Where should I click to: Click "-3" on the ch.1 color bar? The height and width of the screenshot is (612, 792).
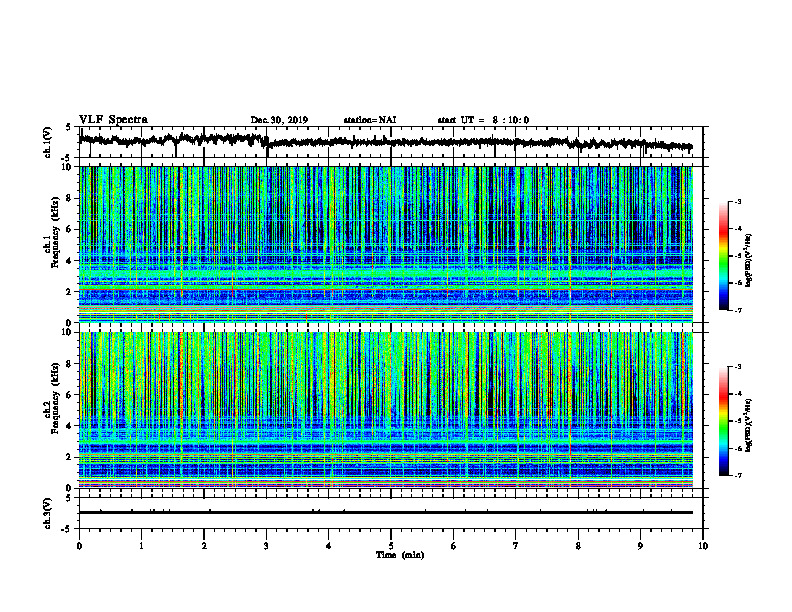tap(737, 201)
